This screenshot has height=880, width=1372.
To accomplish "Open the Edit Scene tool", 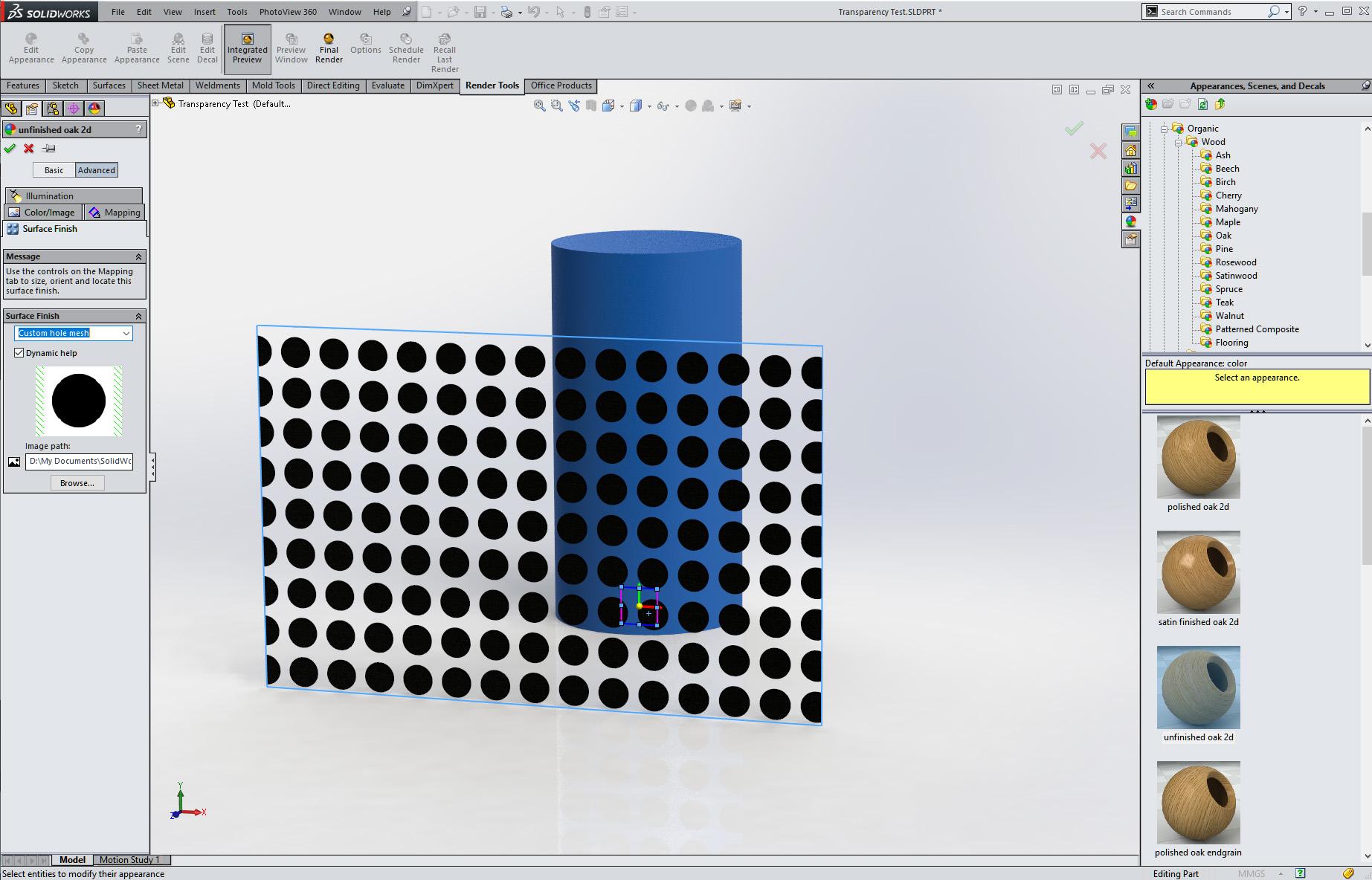I will [x=178, y=48].
